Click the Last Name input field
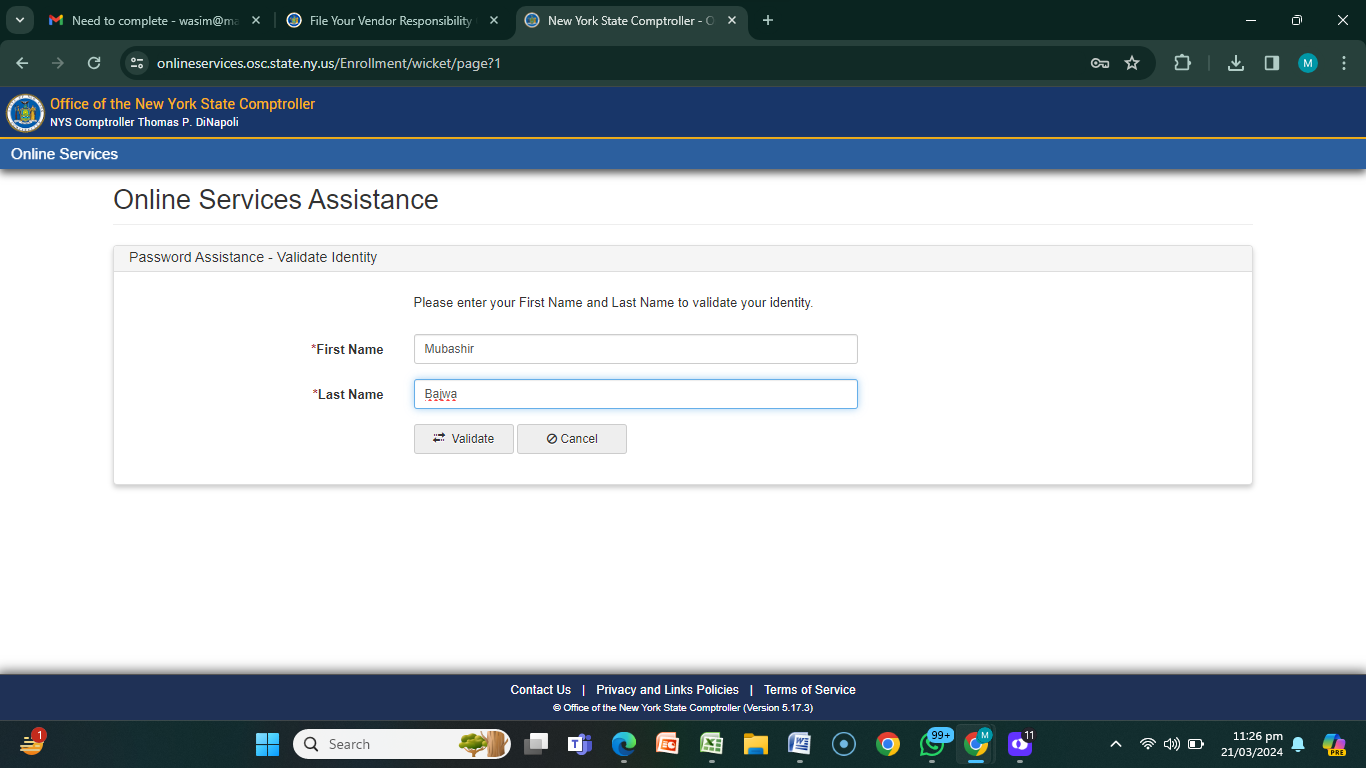The image size is (1366, 768). [635, 394]
